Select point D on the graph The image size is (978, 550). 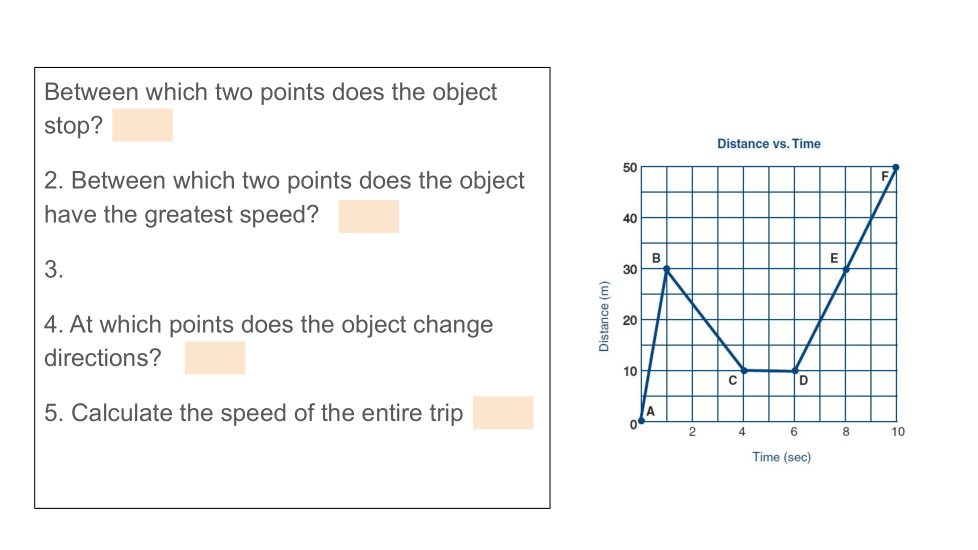click(x=795, y=371)
